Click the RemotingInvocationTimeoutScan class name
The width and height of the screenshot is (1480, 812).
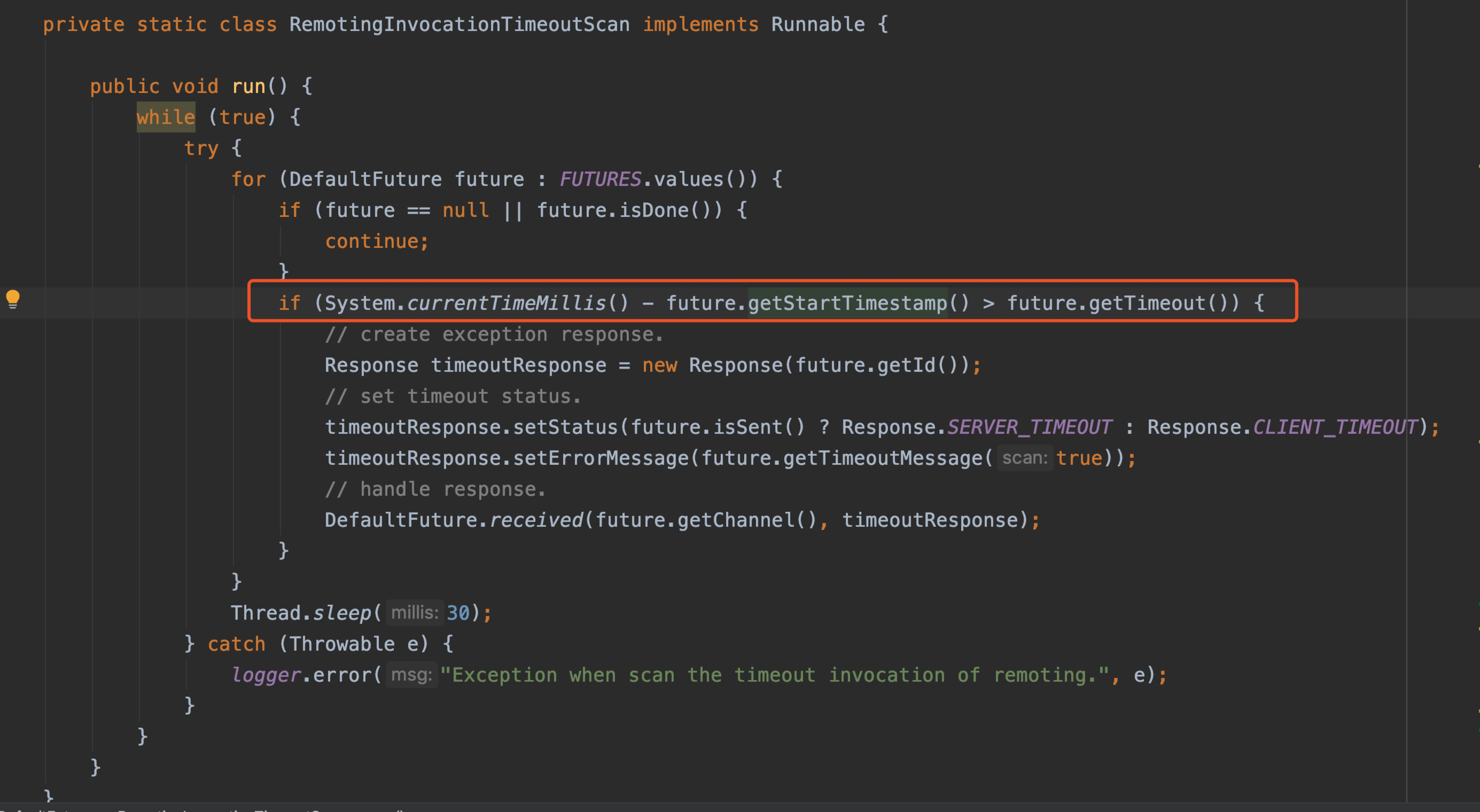pyautogui.click(x=459, y=24)
